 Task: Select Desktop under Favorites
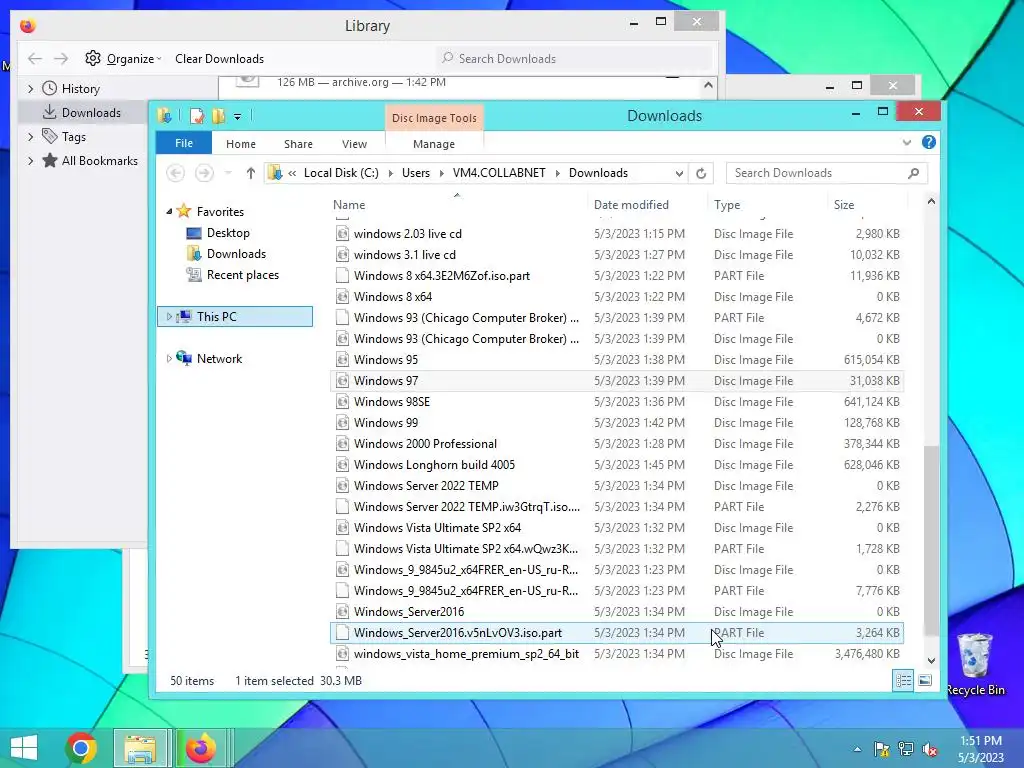tap(228, 233)
